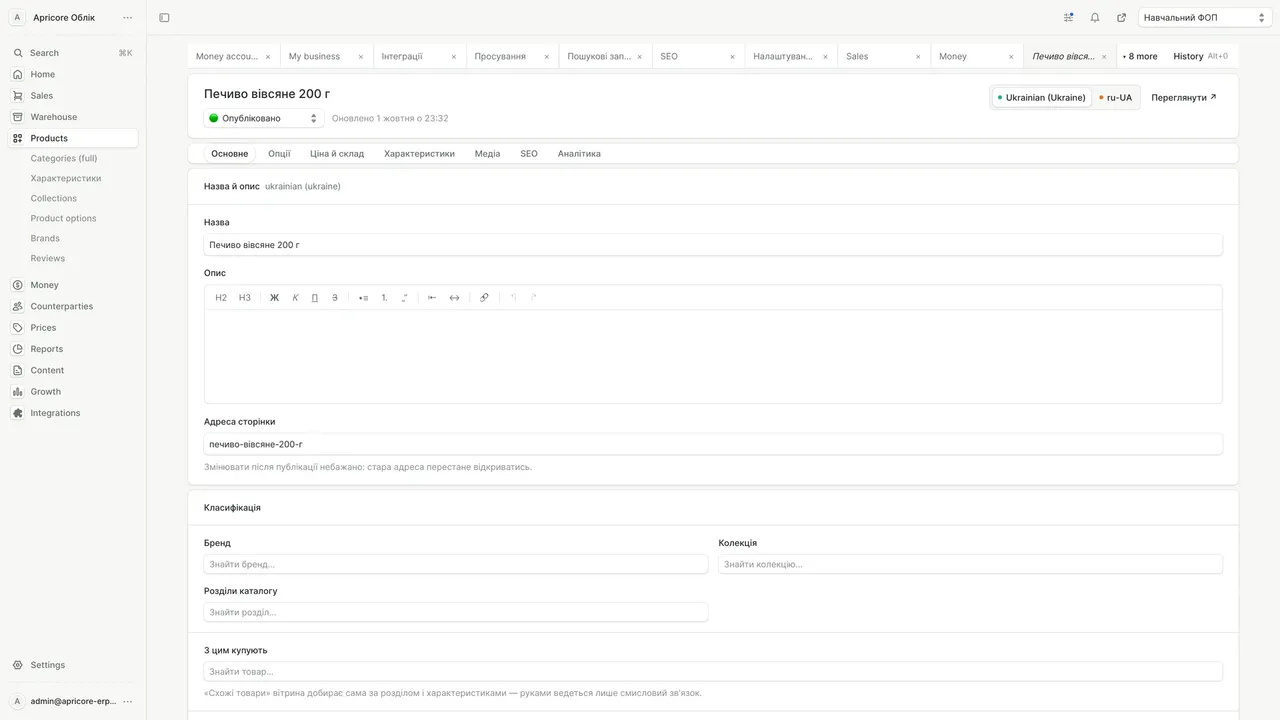The height and width of the screenshot is (720, 1280).
Task: Switch language to Ukrainian (Ukraine)
Action: click(x=1041, y=97)
